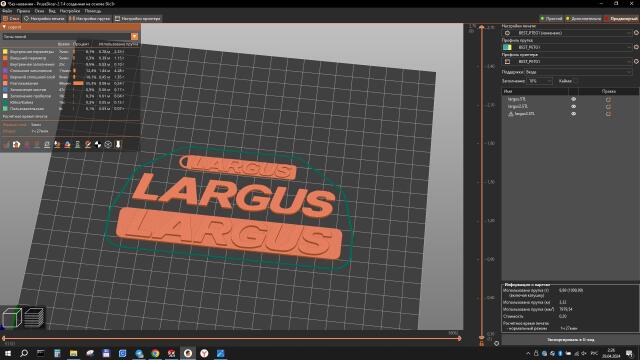
Task: Click the edit icon for largus.STL
Action: click(609, 99)
